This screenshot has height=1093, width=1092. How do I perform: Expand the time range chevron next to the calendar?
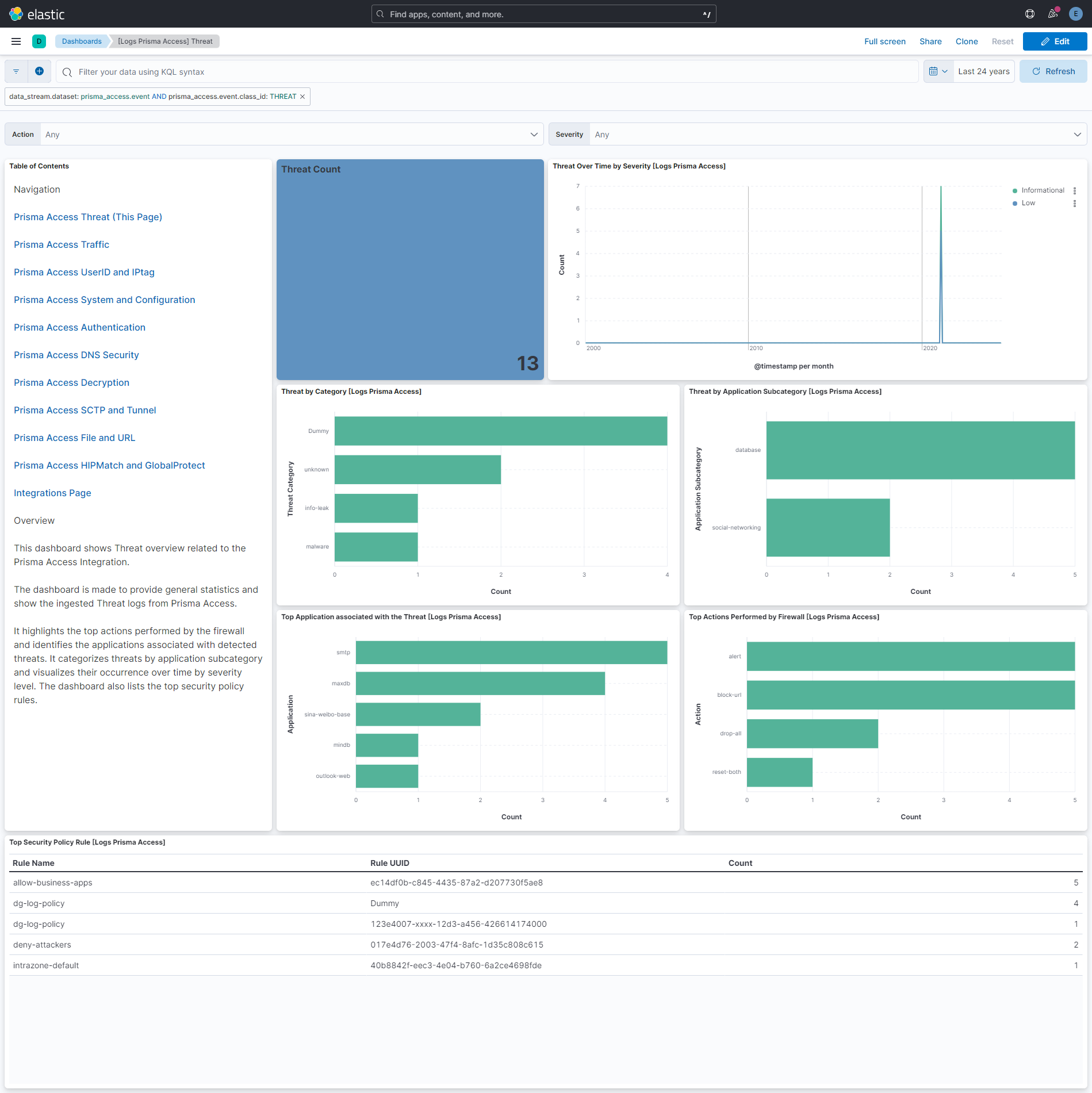point(946,71)
